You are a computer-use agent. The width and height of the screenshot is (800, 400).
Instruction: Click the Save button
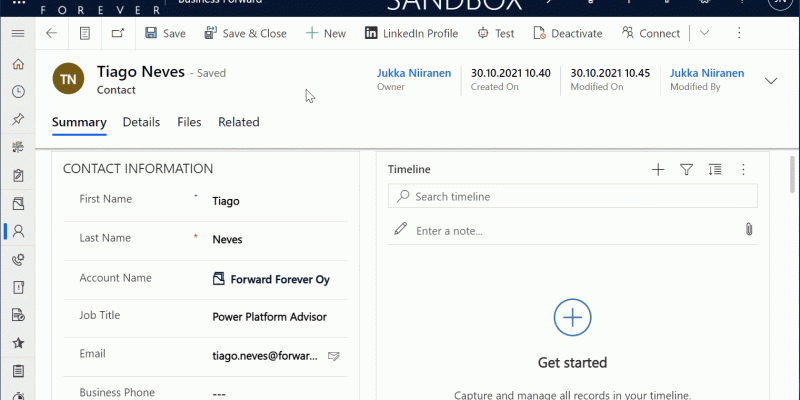[165, 34]
